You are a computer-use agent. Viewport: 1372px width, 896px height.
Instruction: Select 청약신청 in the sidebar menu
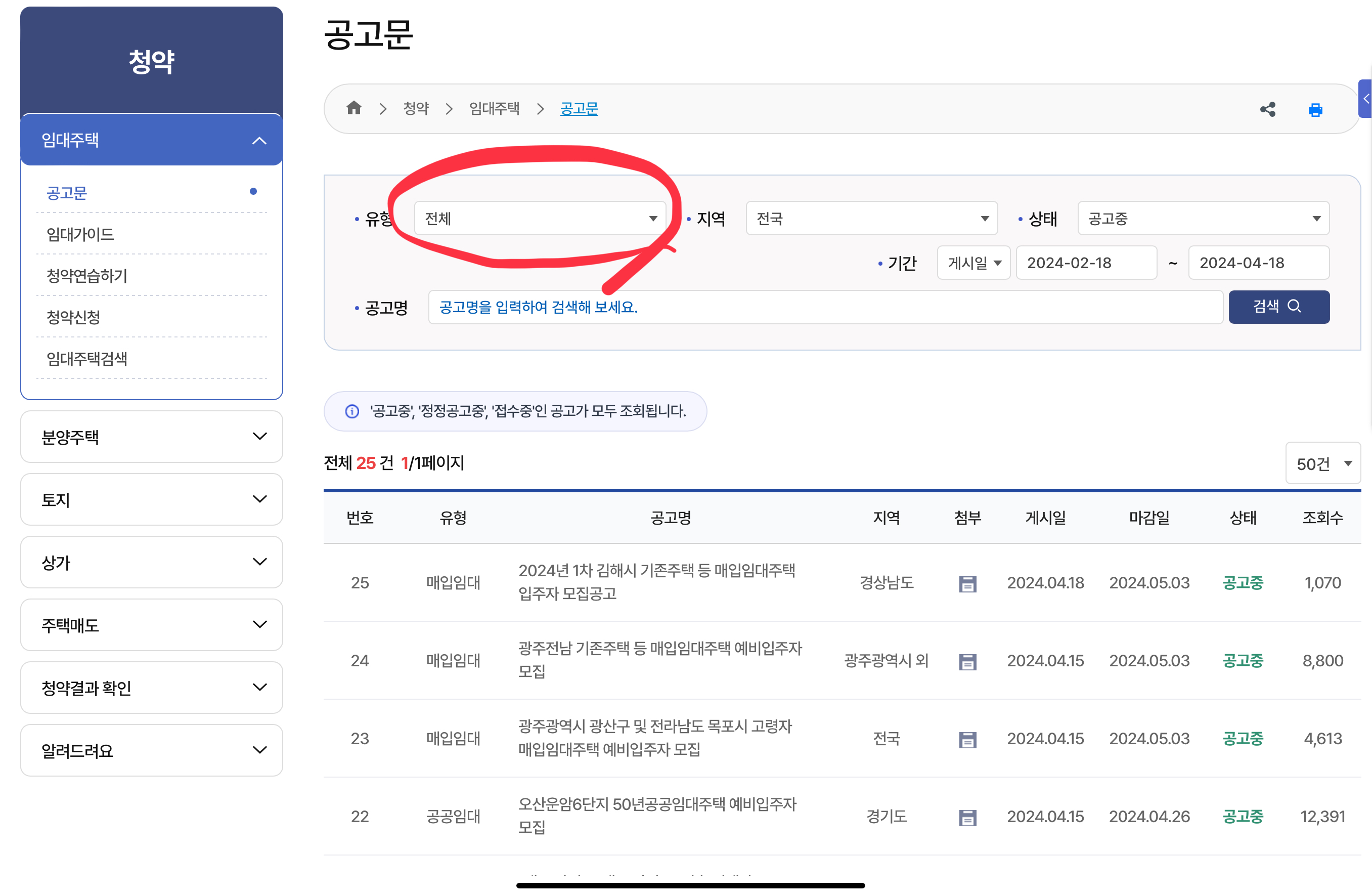[74, 317]
